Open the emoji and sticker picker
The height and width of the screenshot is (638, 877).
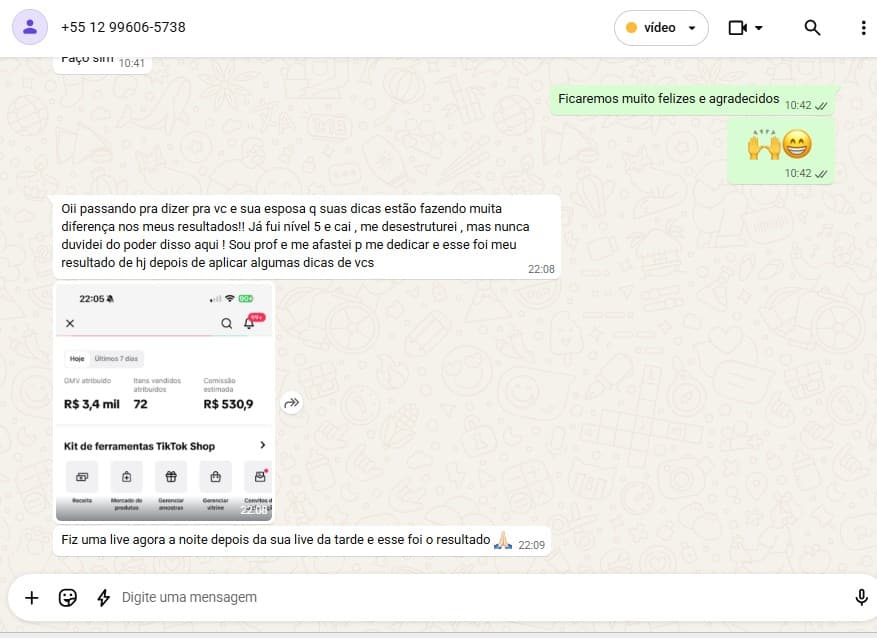68,597
